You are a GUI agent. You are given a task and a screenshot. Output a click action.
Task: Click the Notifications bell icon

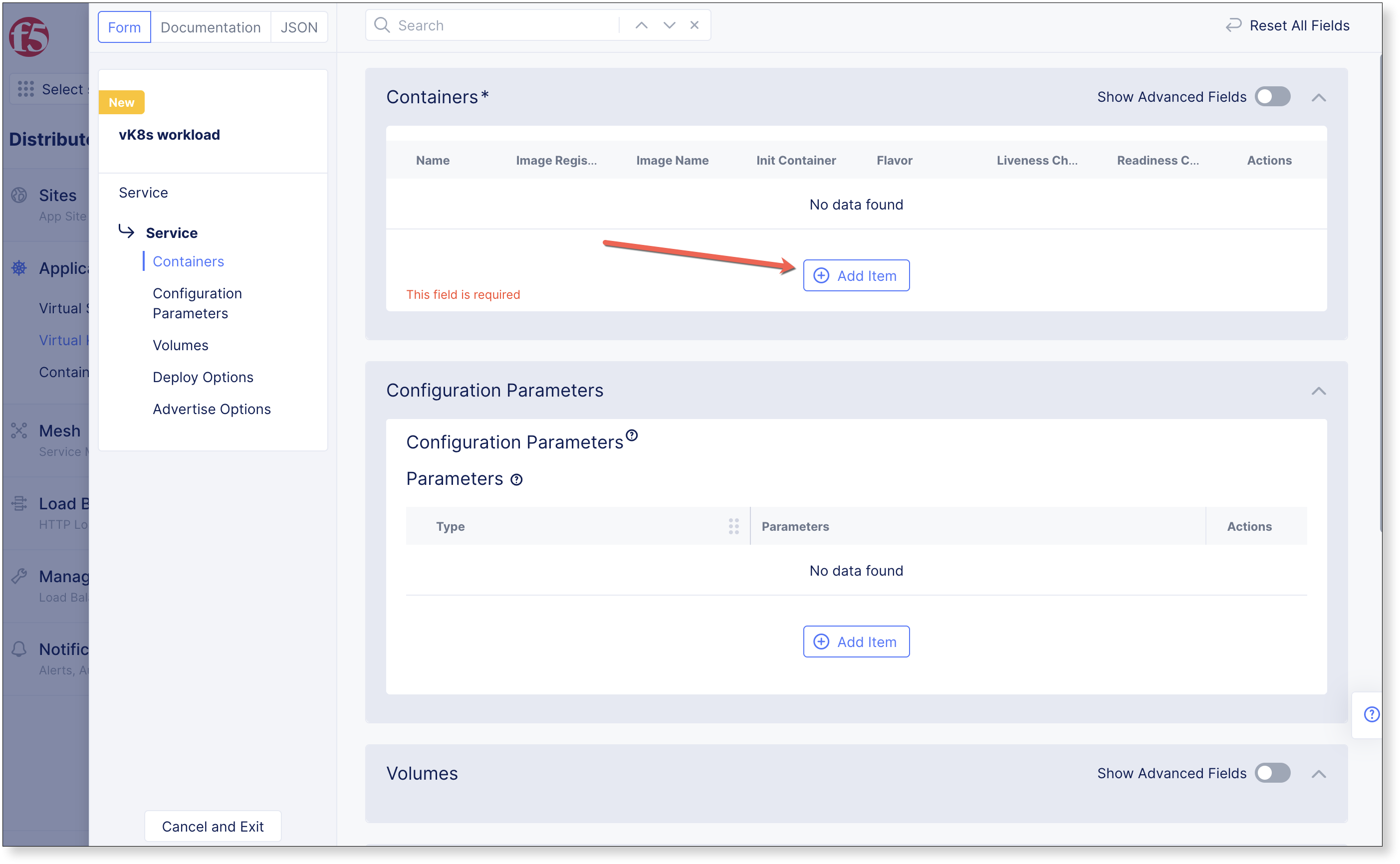point(19,649)
